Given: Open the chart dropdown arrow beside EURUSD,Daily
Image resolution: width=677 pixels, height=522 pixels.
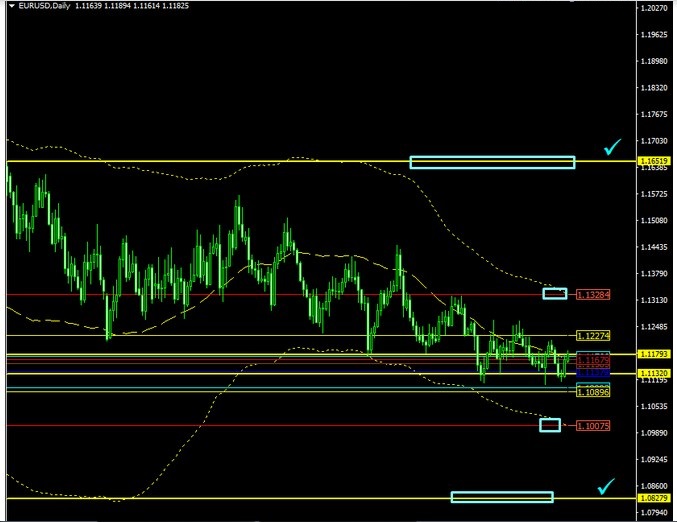Looking at the screenshot, I should (12, 6).
